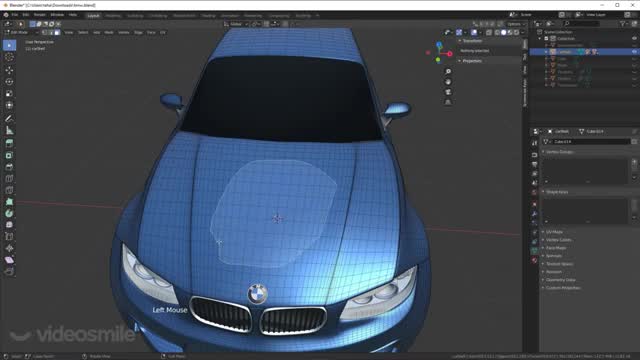This screenshot has height=360, width=640.
Task: Collapse the Transform panel in sidebar
Action: pyautogui.click(x=472, y=41)
